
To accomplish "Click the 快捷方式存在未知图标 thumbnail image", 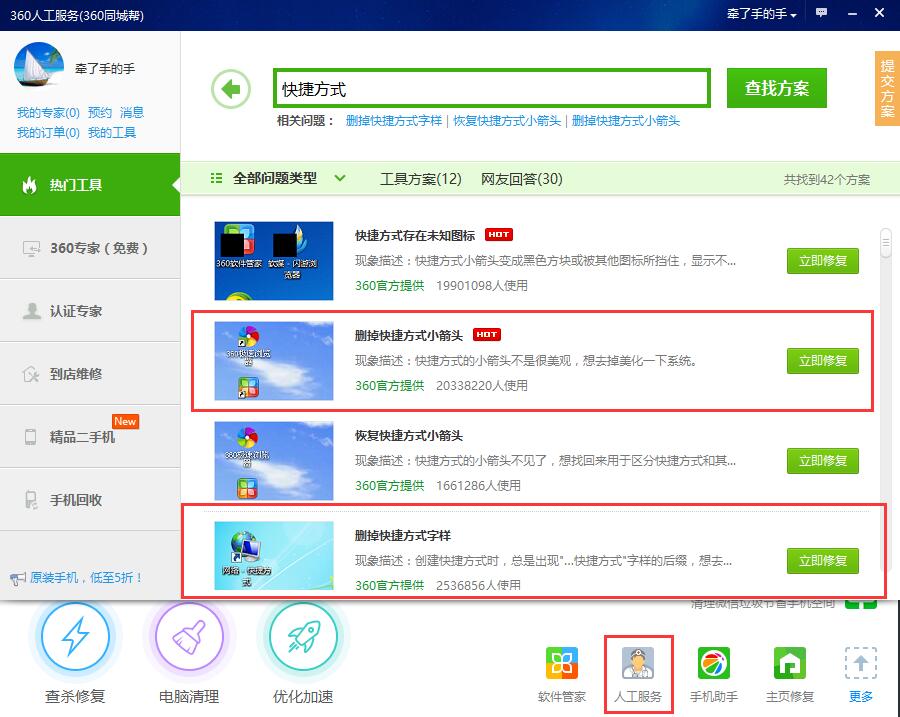I will [274, 261].
